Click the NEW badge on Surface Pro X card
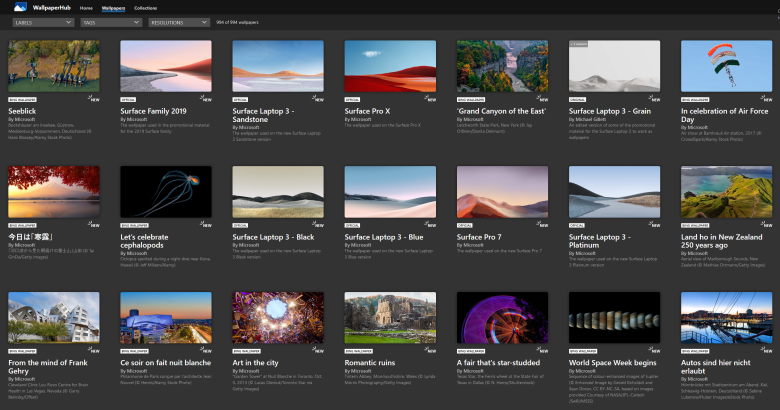Image resolution: width=780 pixels, height=410 pixels. pyautogui.click(x=431, y=99)
